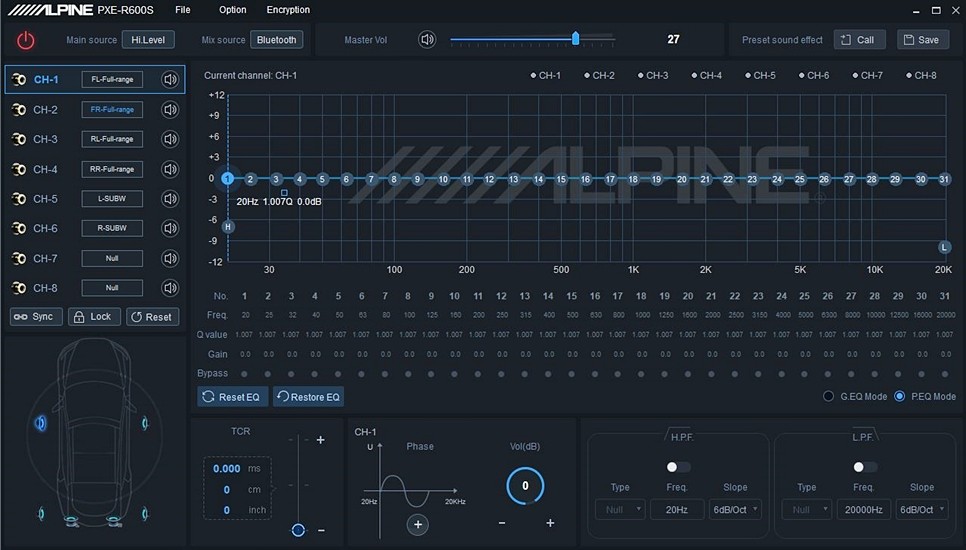Open the File menu

pos(182,10)
